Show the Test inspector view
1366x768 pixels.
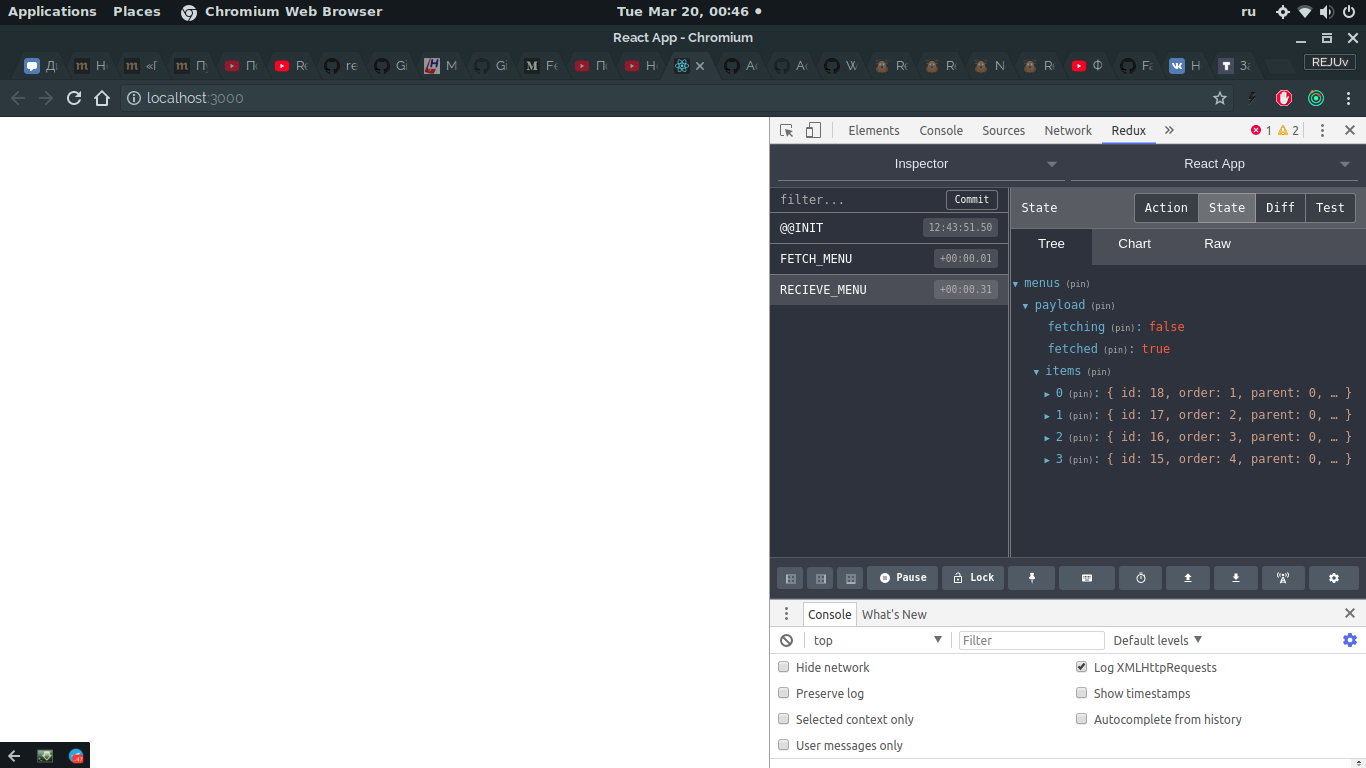(x=1330, y=208)
